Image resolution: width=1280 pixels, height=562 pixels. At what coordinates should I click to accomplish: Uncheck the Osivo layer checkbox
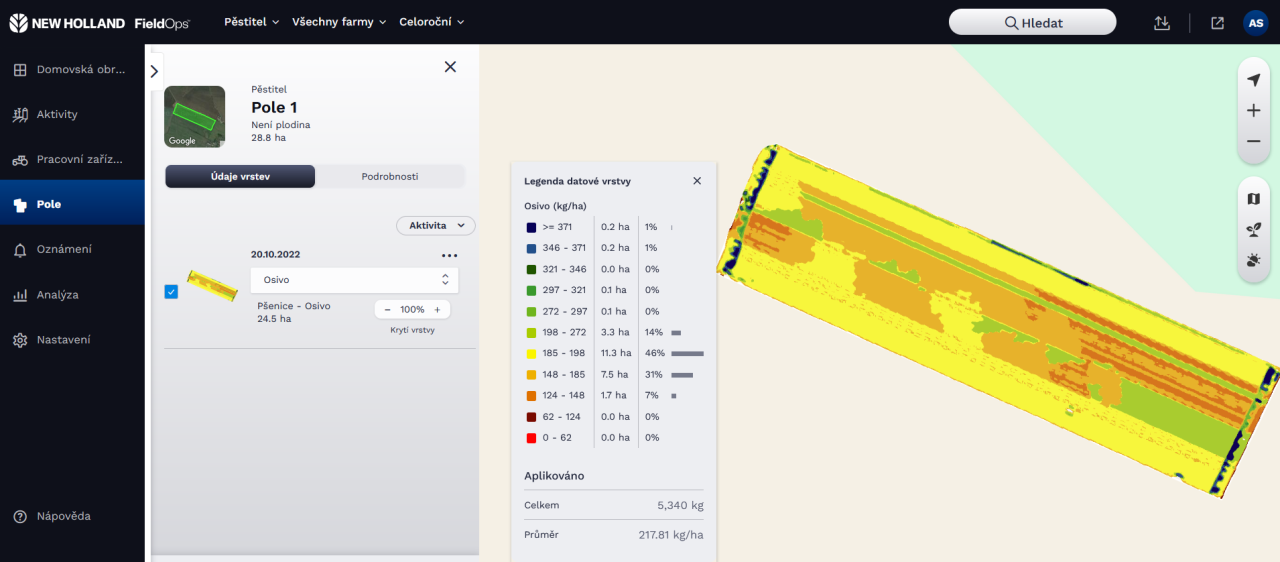[x=171, y=292]
